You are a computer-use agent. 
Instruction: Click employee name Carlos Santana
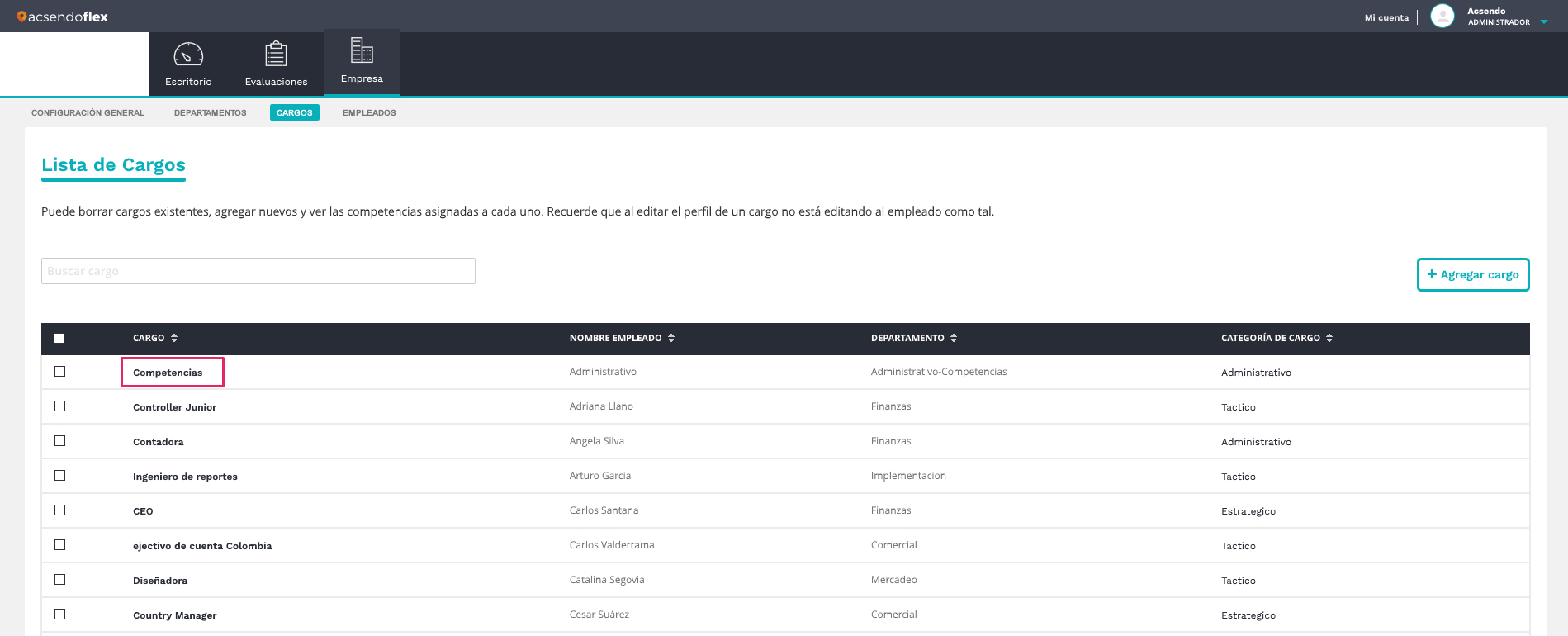604,510
